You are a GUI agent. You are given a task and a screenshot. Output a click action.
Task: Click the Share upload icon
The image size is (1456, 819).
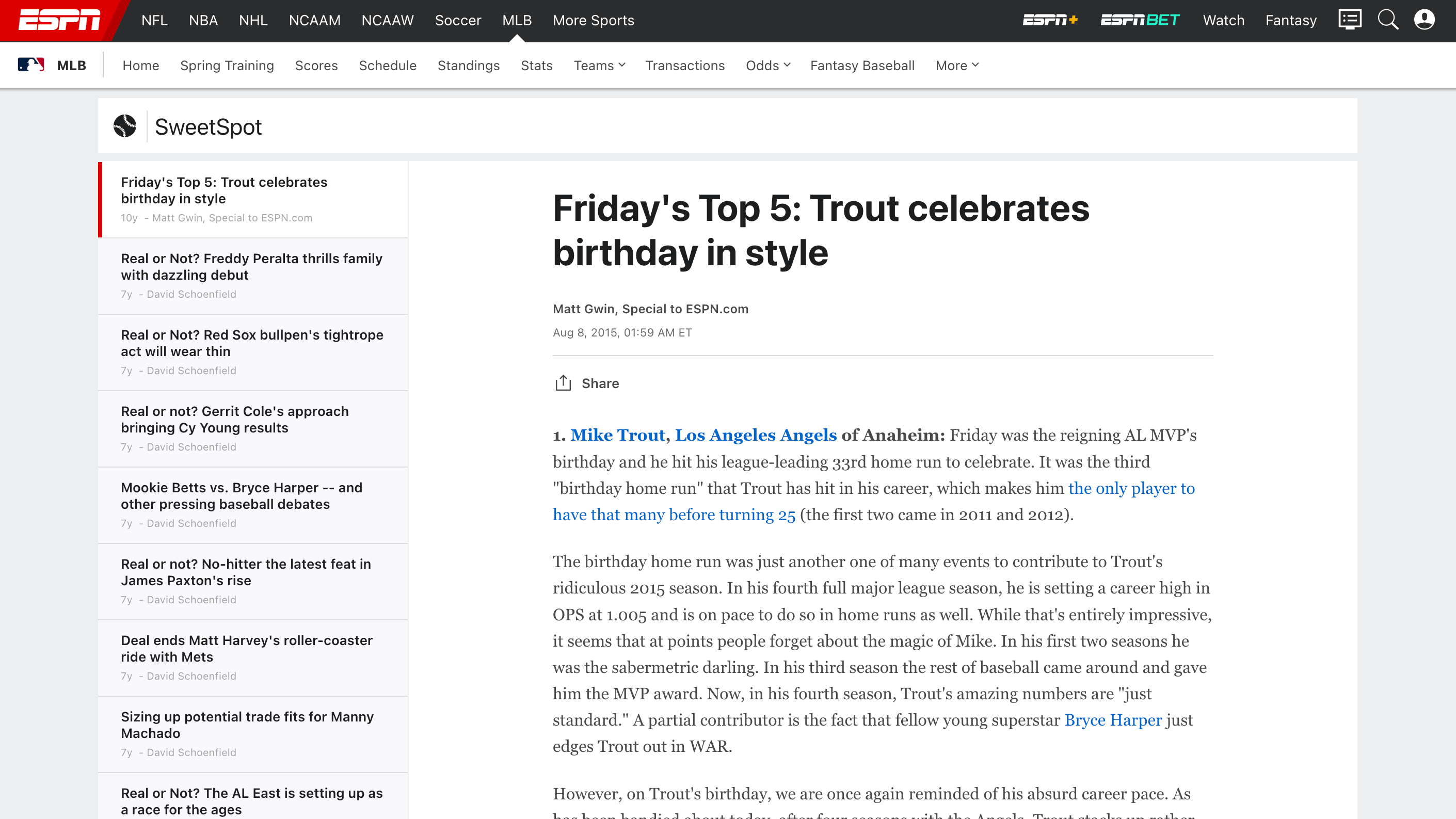coord(563,382)
